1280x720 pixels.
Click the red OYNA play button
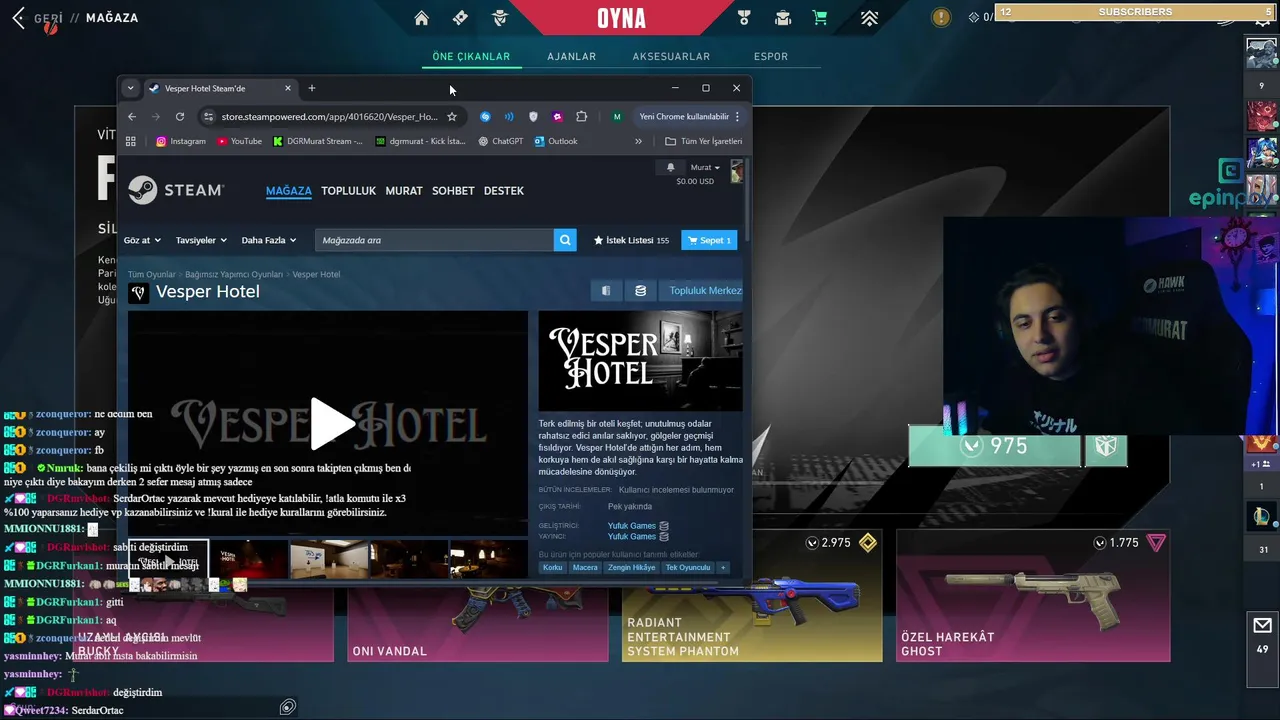(621, 18)
